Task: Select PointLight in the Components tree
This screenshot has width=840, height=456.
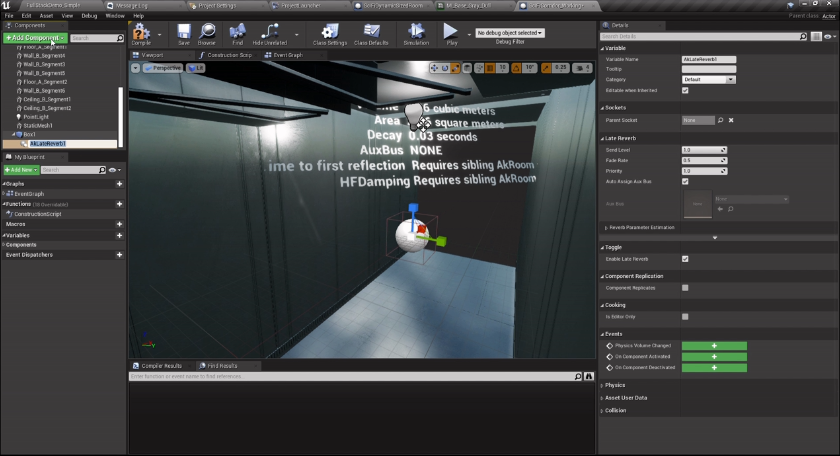Action: tap(36, 117)
